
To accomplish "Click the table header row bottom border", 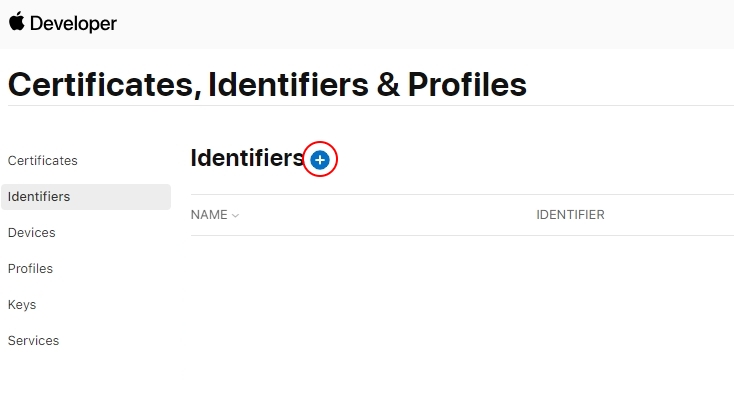I will click(x=462, y=235).
